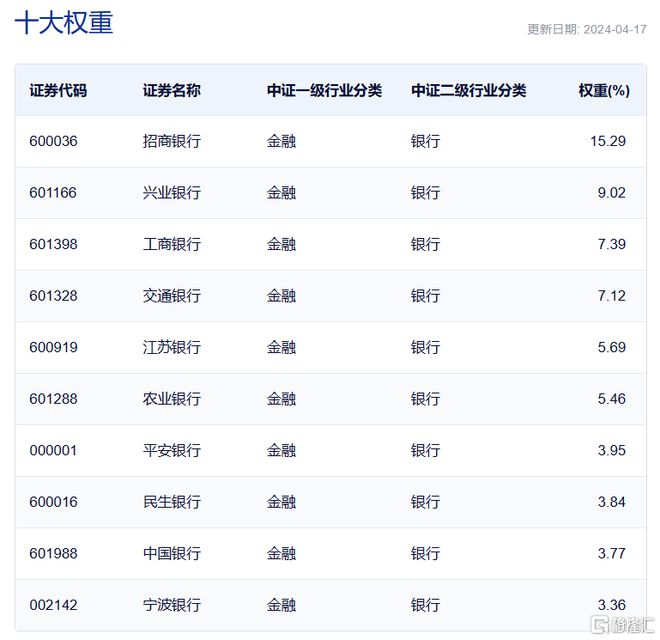
Task: Open the 农业银行 security name
Action: (172, 399)
